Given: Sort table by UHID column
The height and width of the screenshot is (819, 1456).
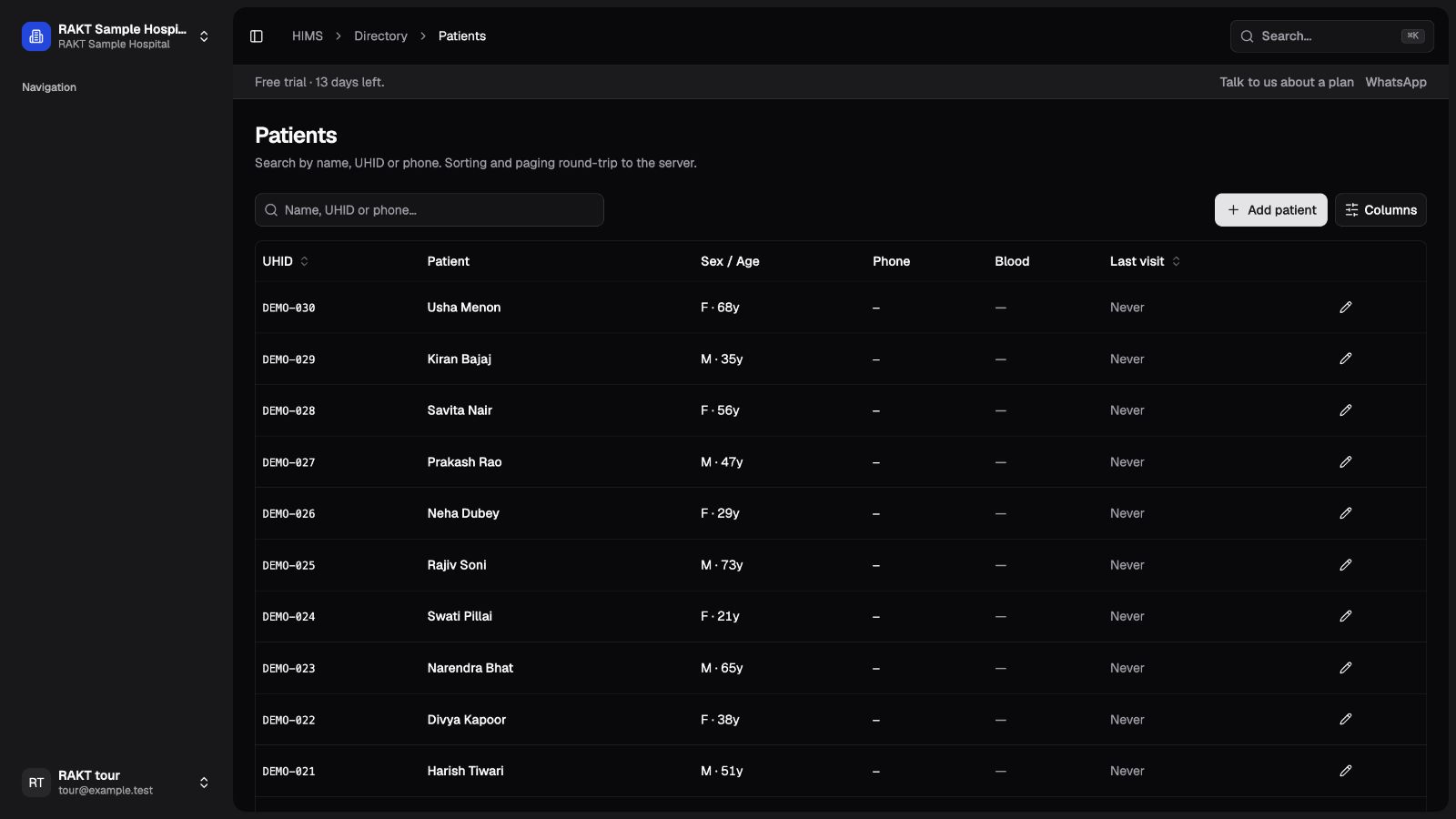Looking at the screenshot, I should pyautogui.click(x=286, y=261).
